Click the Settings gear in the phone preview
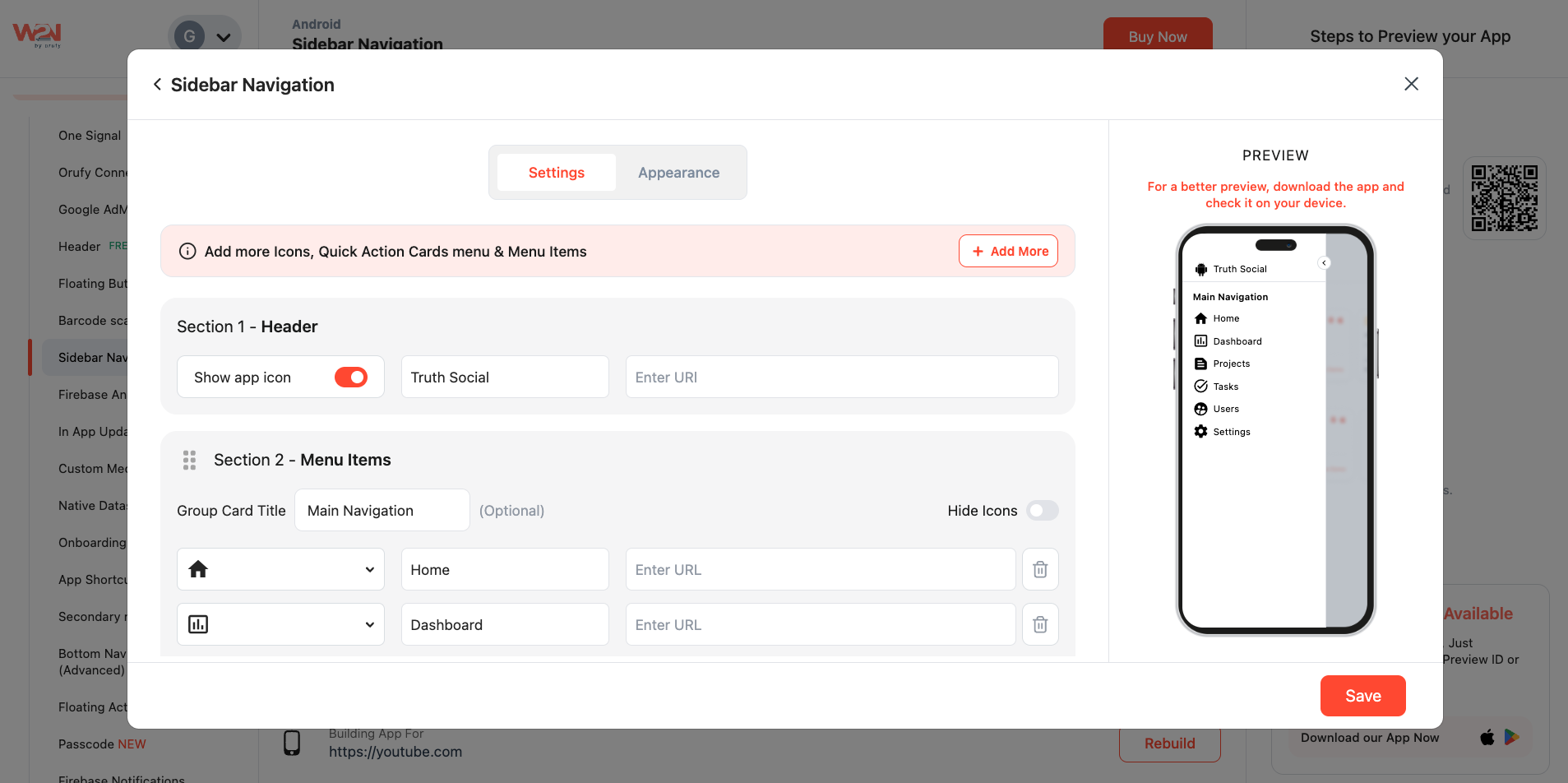This screenshot has height=783, width=1568. [1200, 432]
